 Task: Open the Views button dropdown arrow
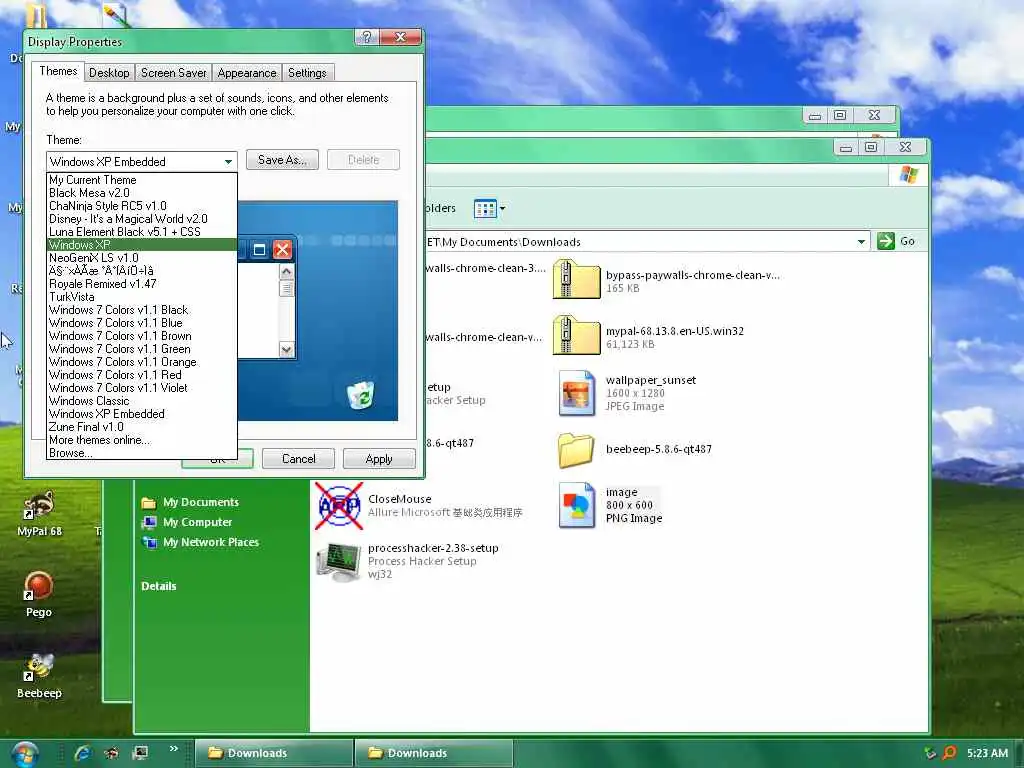click(502, 209)
